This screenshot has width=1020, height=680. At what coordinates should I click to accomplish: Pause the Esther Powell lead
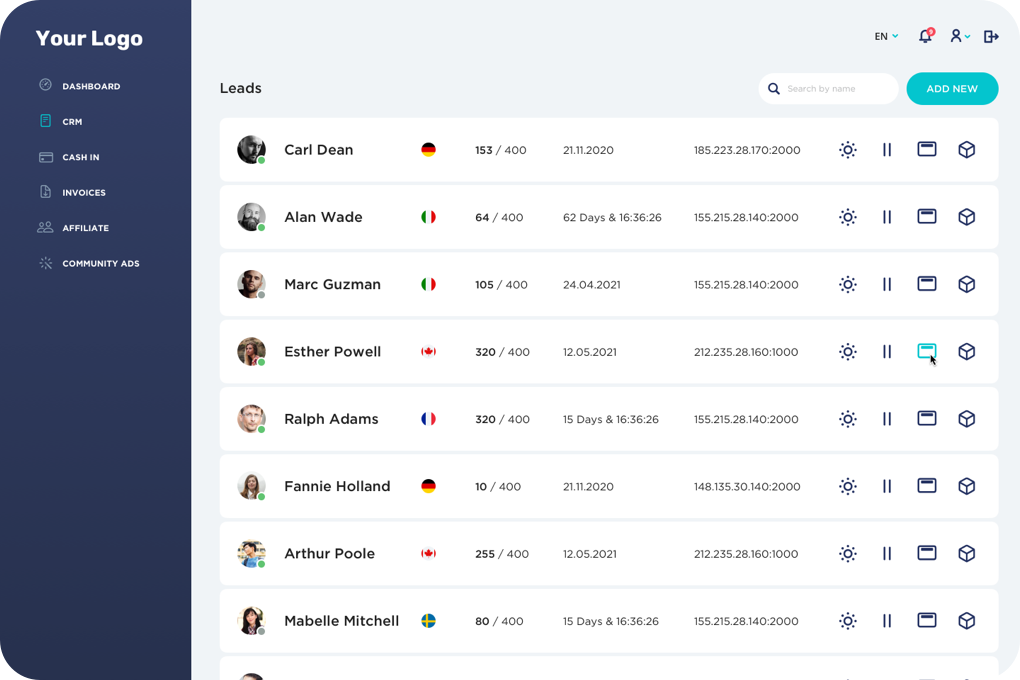[x=887, y=352]
